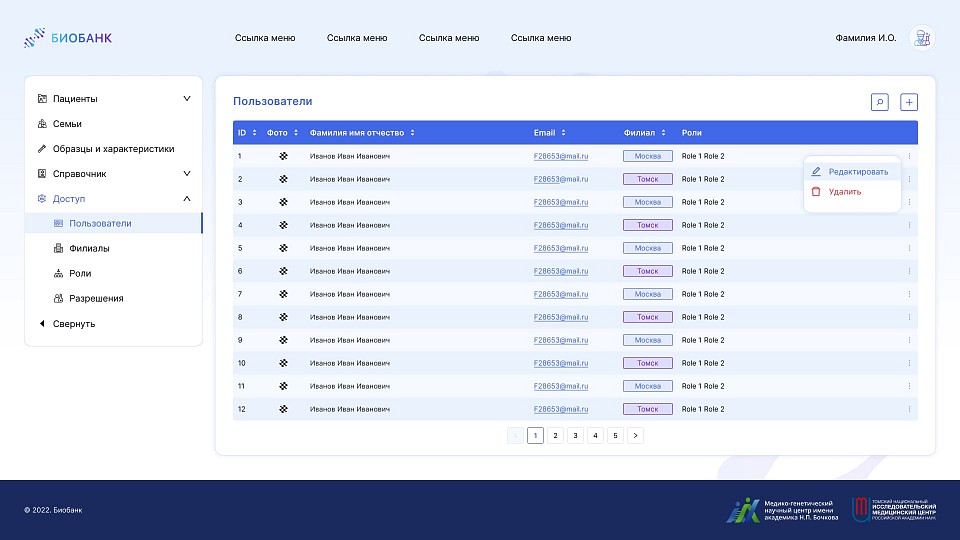
Task: Click the Роли column header
Action: 692,133
